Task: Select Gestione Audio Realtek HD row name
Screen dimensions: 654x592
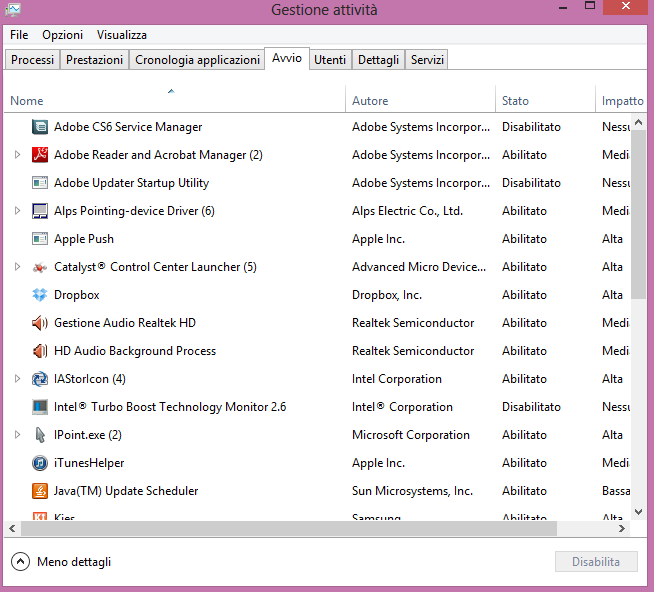Action: (125, 323)
